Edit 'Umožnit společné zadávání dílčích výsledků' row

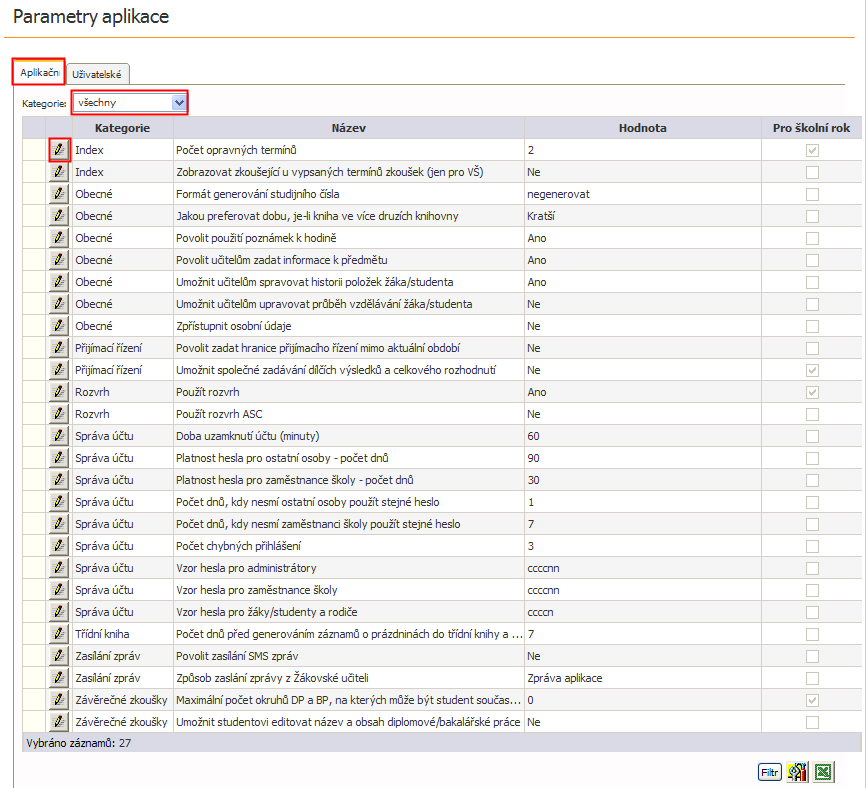click(x=59, y=370)
